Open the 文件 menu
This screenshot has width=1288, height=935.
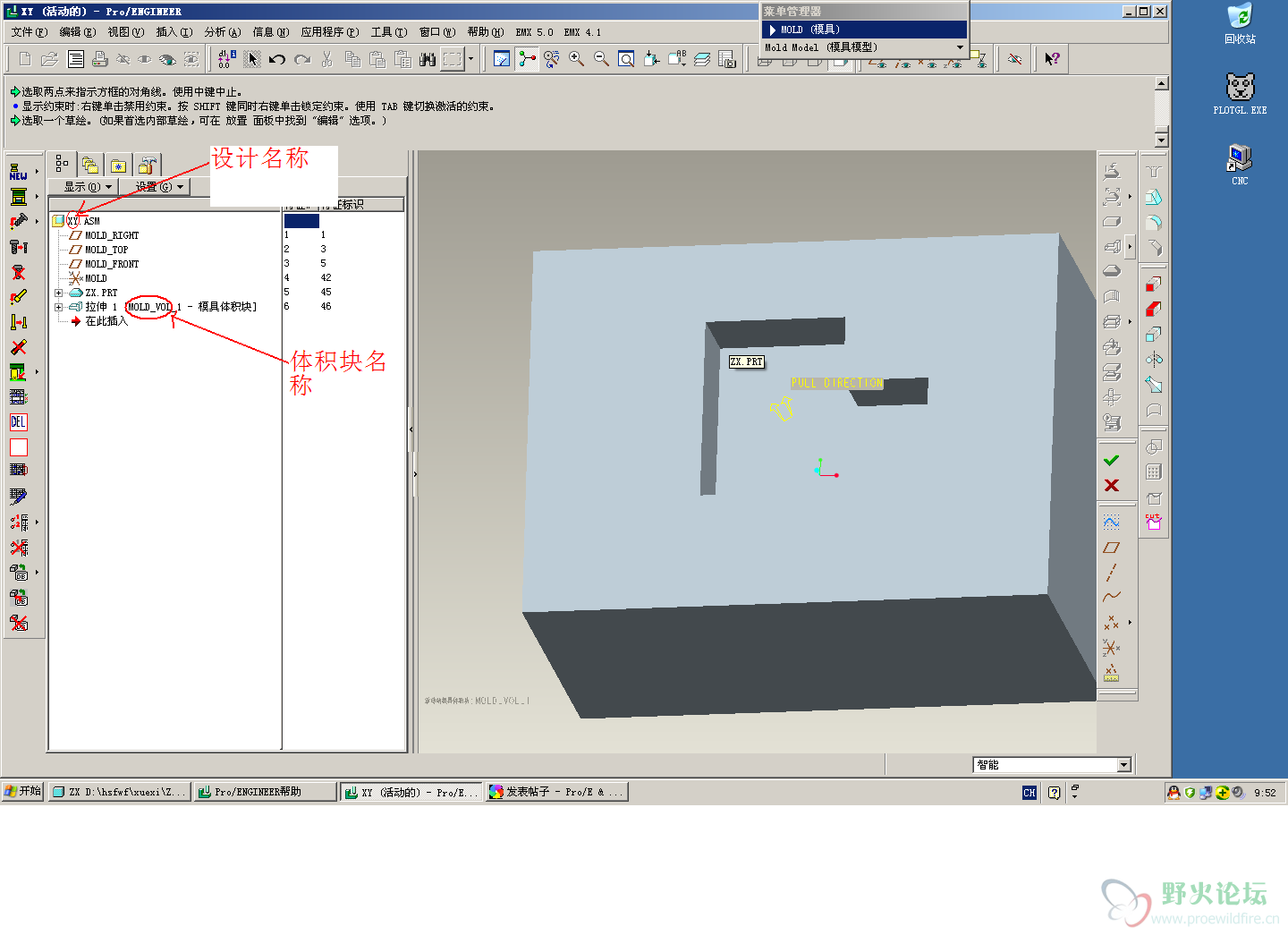click(x=29, y=32)
